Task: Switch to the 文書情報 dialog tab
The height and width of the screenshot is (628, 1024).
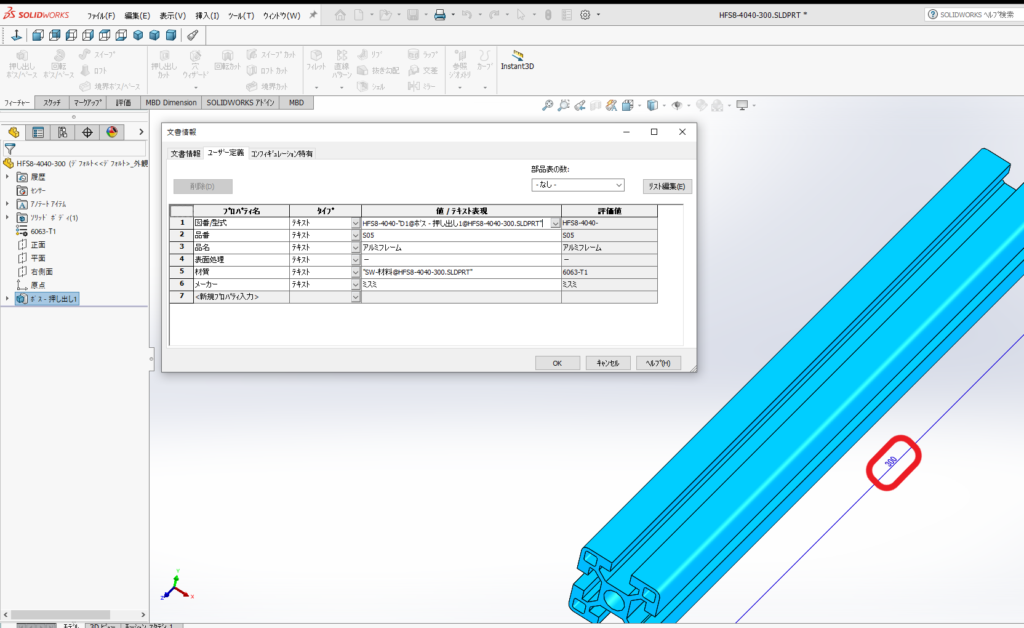Action: click(x=185, y=154)
